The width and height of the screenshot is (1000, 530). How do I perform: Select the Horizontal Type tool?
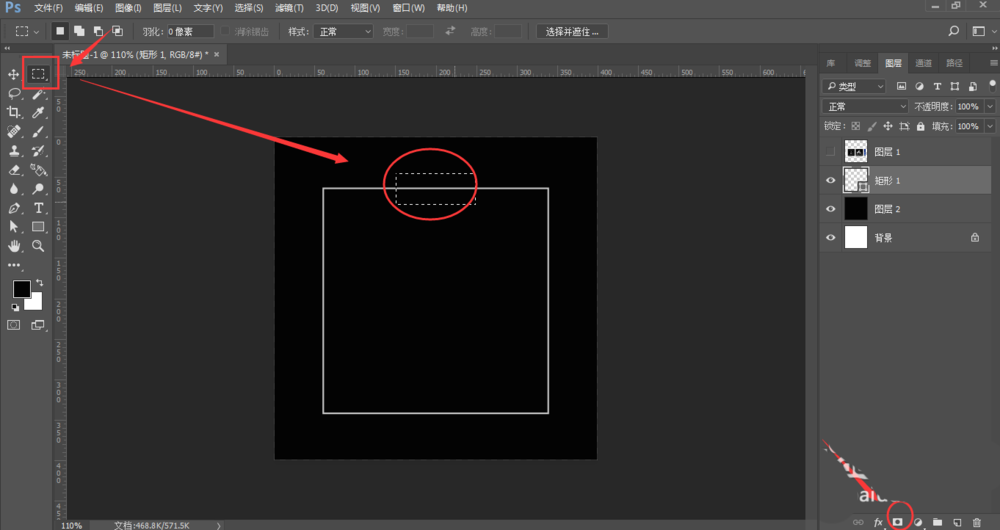(x=38, y=207)
